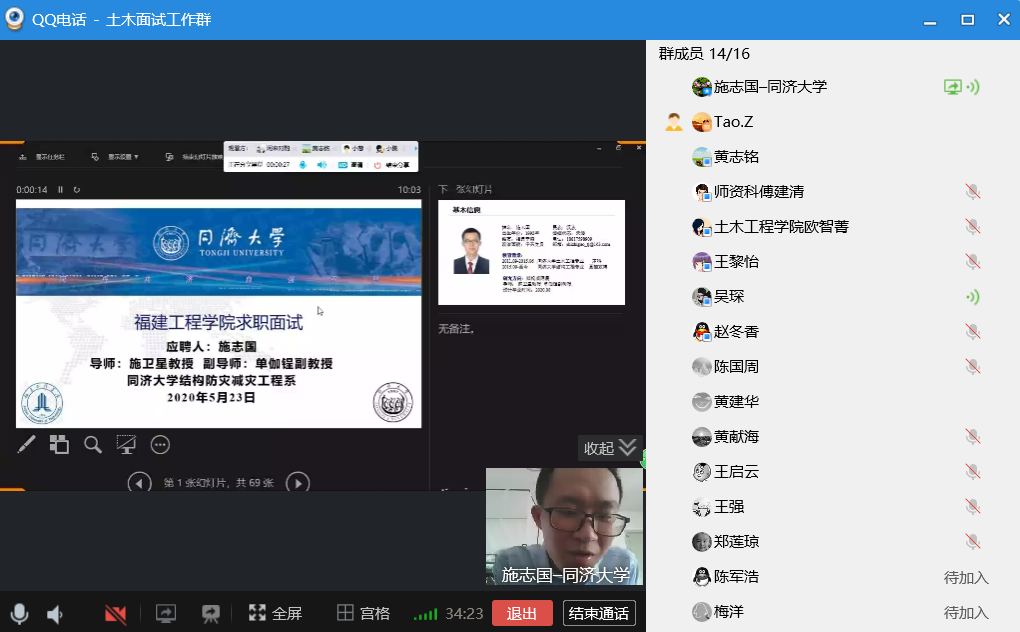Screen dimensions: 1020x632
Task: Switch to 宫格 grid layout
Action: [363, 613]
